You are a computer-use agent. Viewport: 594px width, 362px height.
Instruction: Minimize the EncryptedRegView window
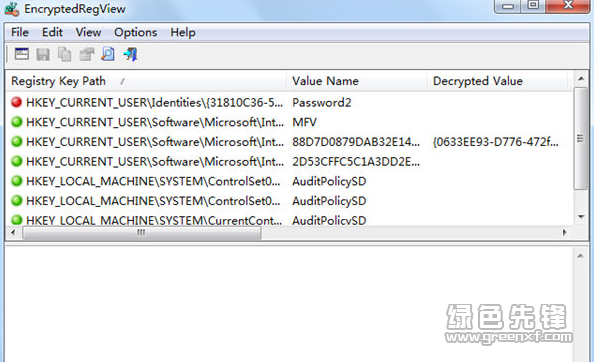tap(508, 6)
